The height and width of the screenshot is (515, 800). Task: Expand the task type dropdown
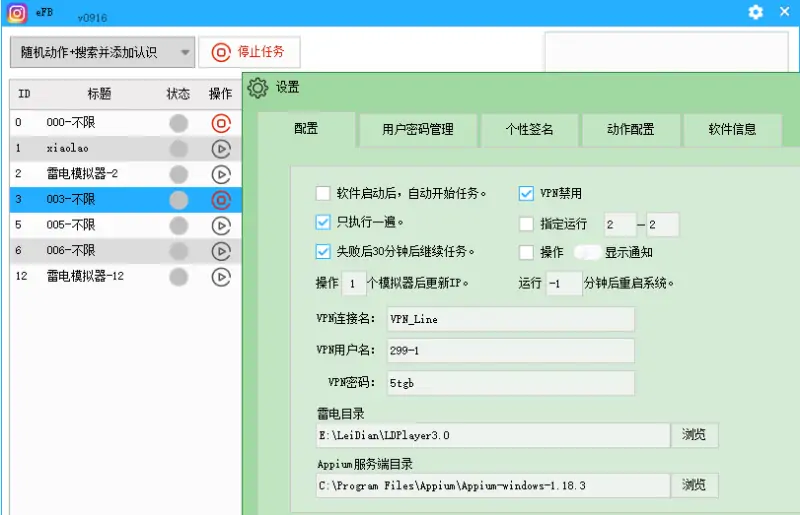[185, 52]
